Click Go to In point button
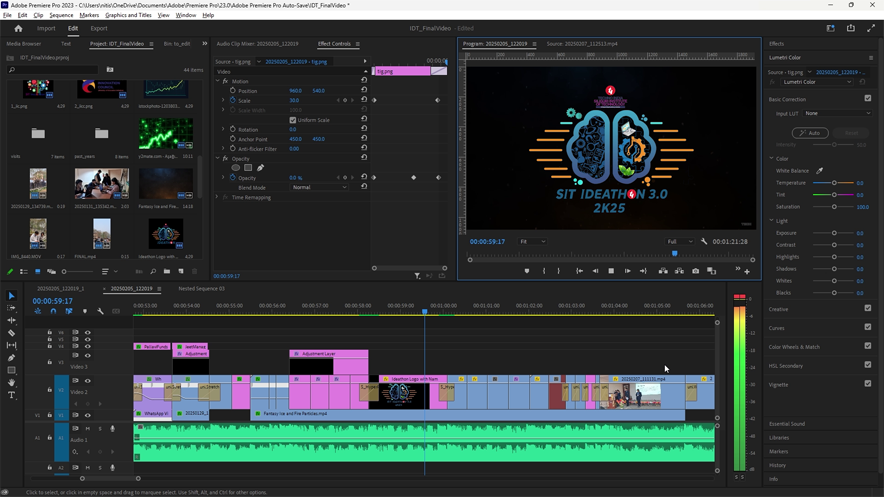Image resolution: width=884 pixels, height=497 pixels. point(579,271)
